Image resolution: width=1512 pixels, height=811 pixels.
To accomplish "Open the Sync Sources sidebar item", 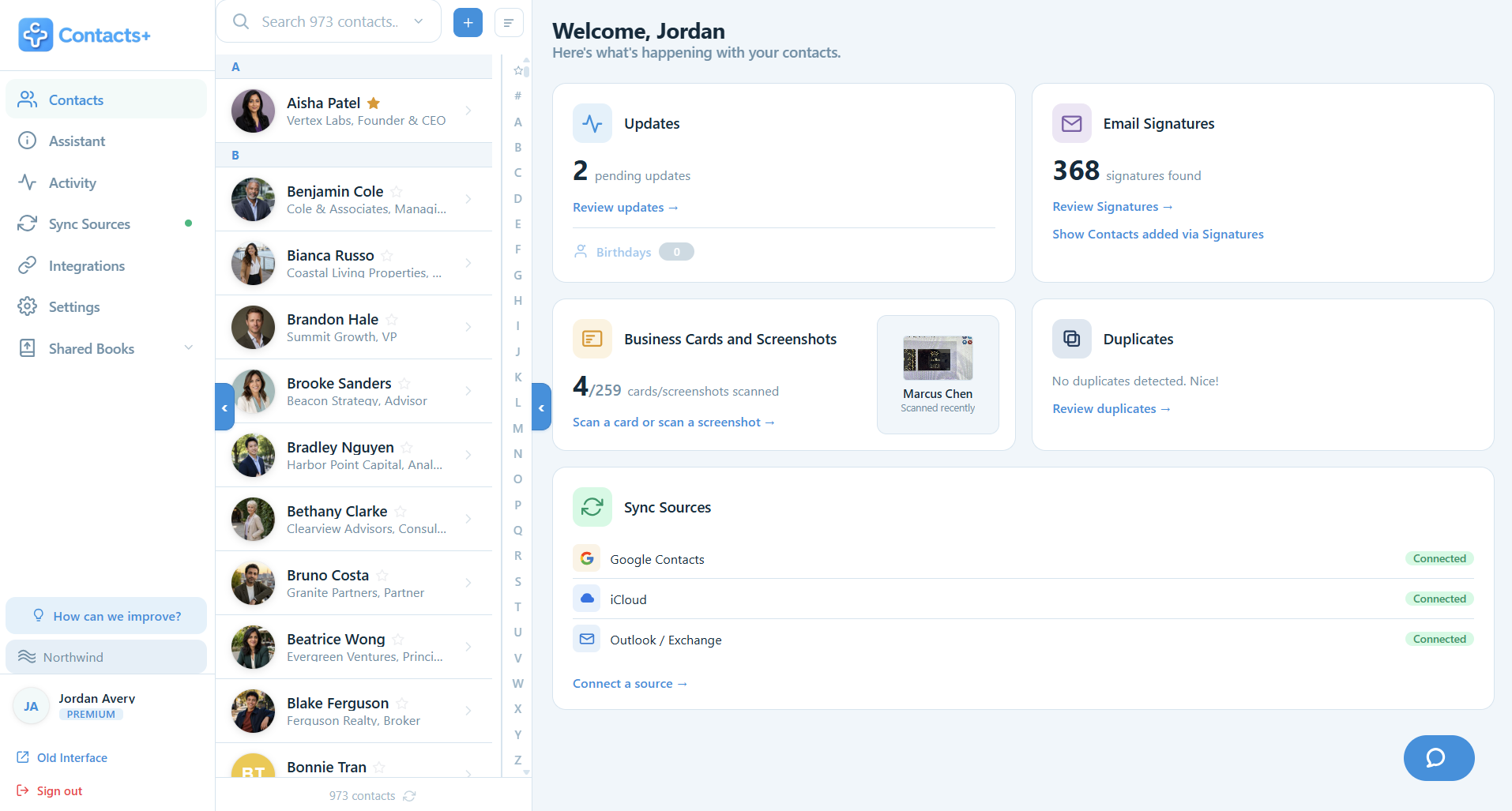I will [x=106, y=223].
